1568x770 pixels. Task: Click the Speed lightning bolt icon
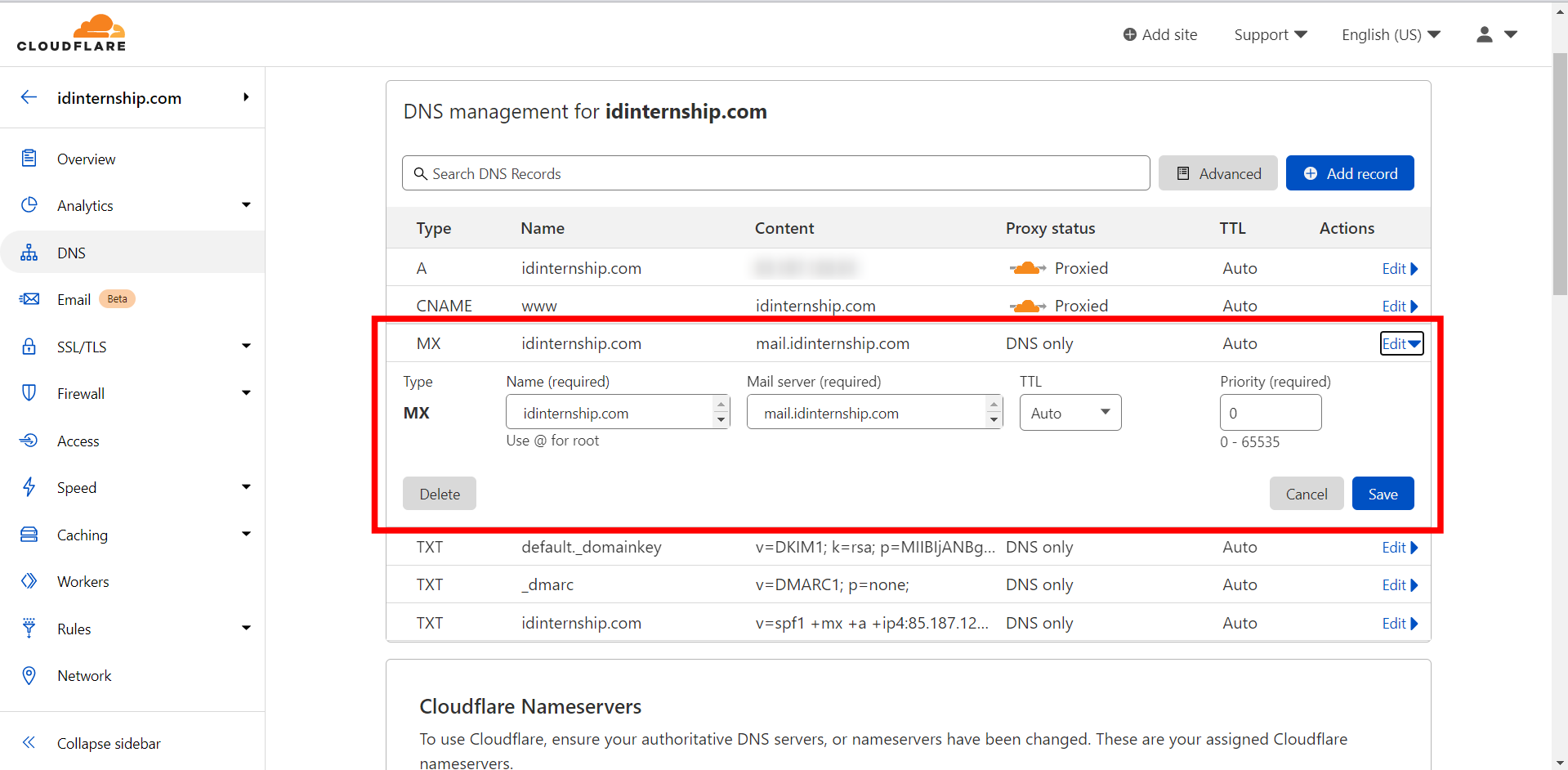29,487
